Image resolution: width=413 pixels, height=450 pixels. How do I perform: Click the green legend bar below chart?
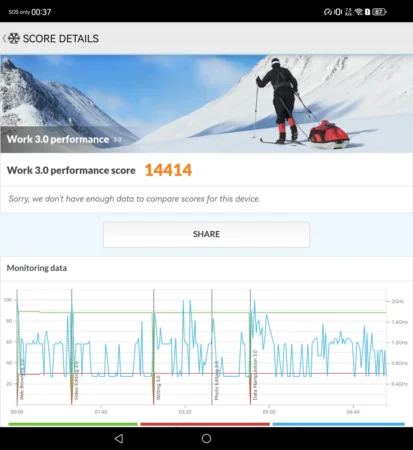73,424
